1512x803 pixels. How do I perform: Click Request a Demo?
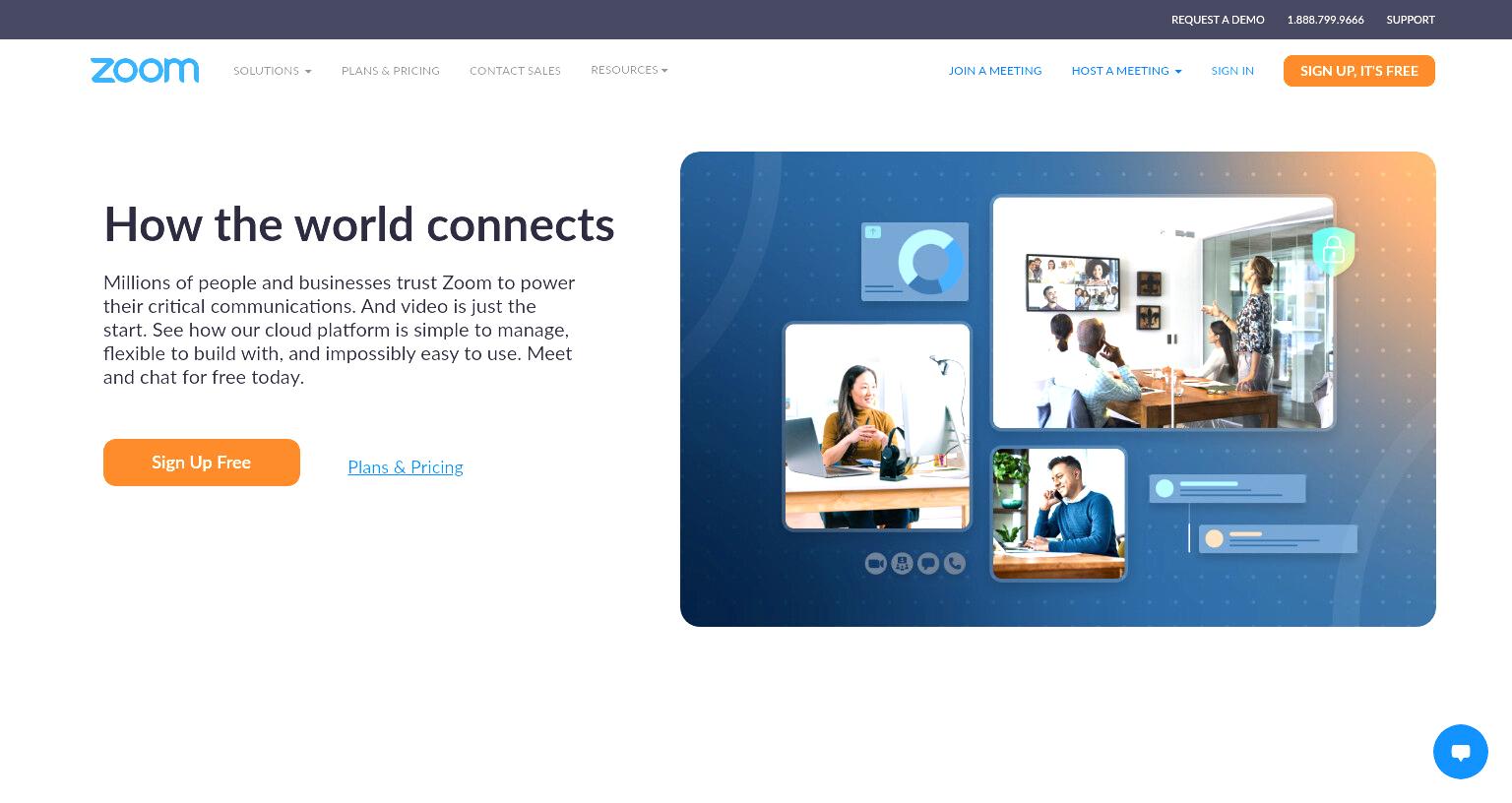pyautogui.click(x=1218, y=20)
